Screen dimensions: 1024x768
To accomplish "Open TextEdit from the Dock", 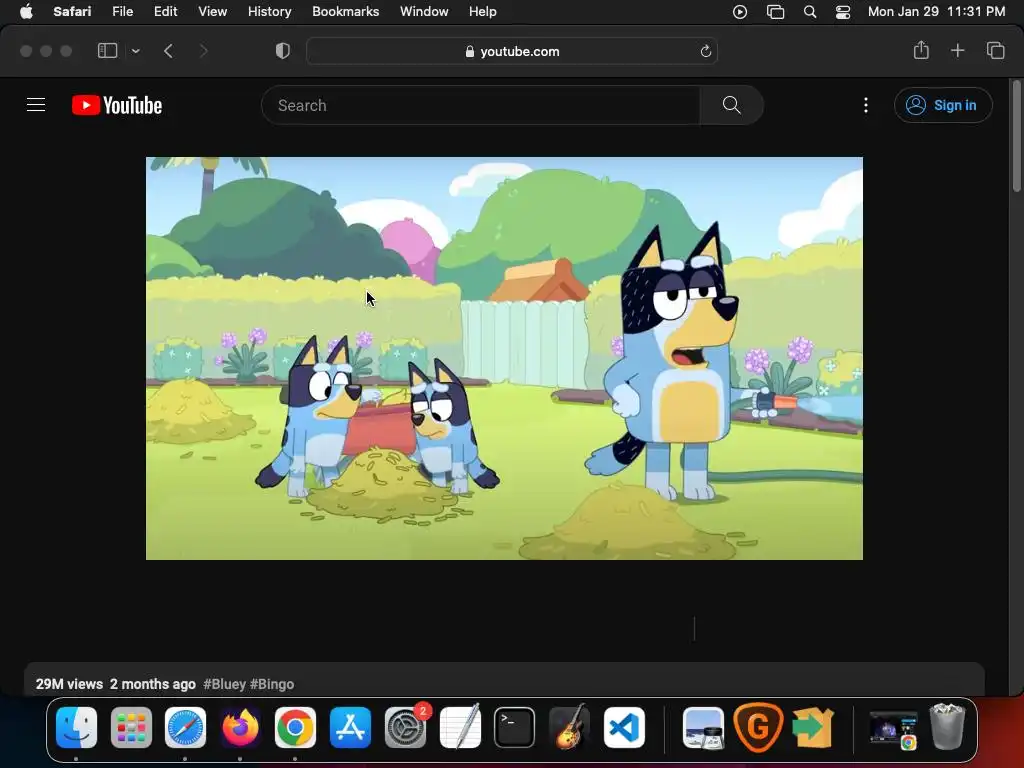I will [460, 727].
